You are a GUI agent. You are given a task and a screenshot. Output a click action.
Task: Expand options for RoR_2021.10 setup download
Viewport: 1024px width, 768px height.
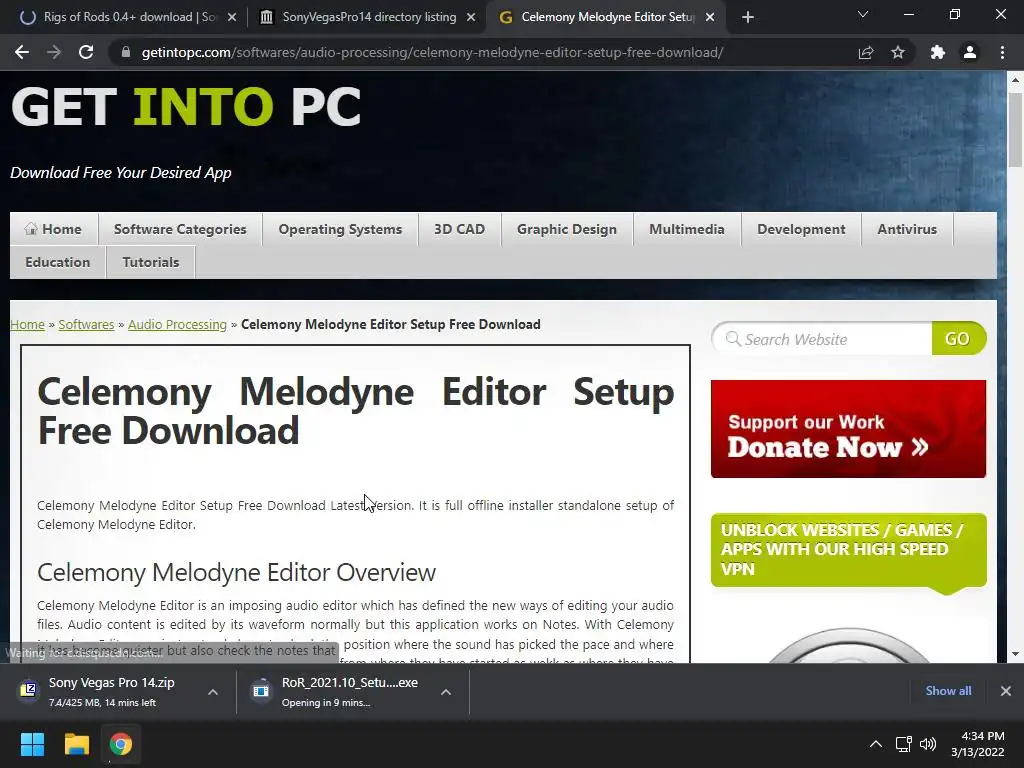coord(446,692)
